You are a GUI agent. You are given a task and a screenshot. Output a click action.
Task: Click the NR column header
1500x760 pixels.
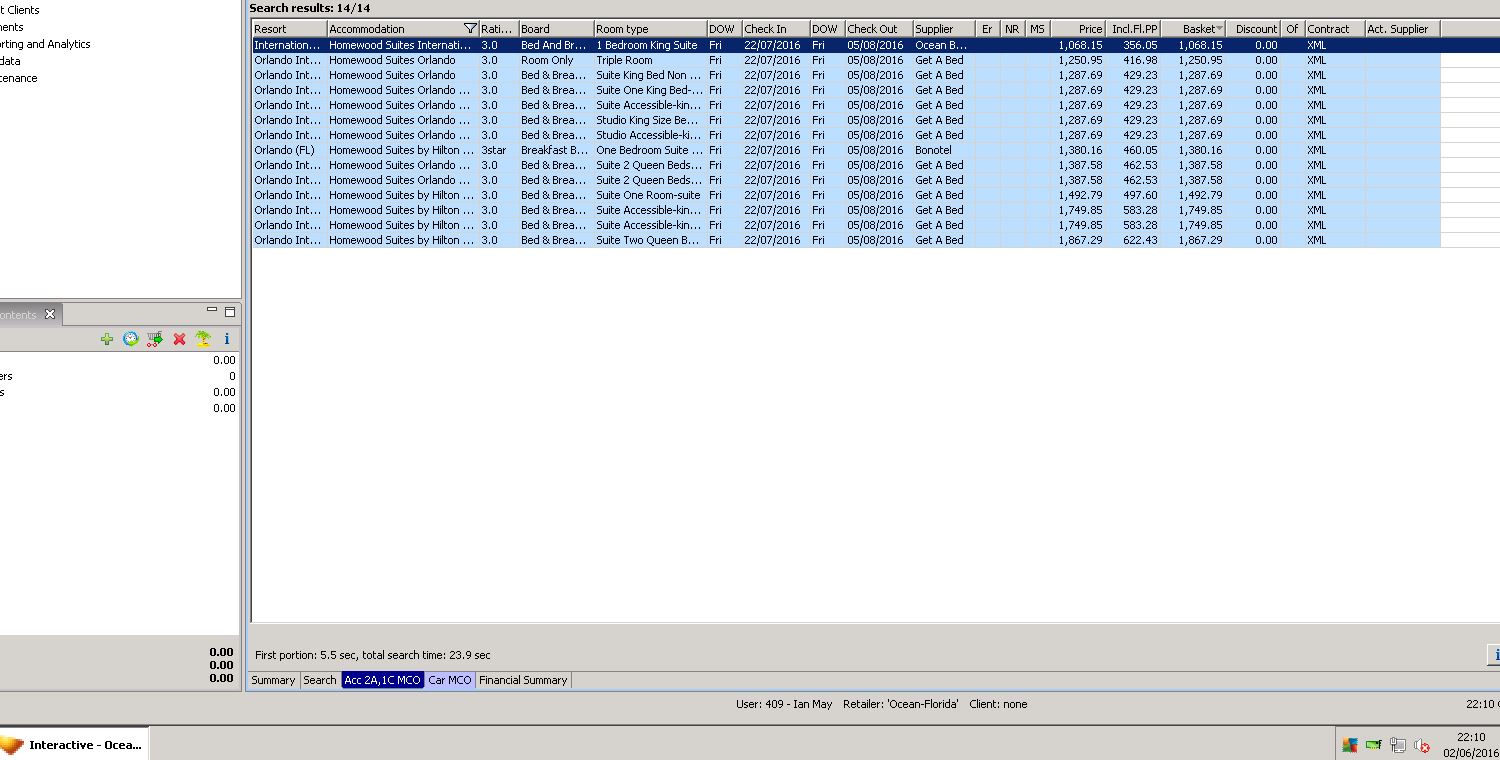pos(1012,29)
